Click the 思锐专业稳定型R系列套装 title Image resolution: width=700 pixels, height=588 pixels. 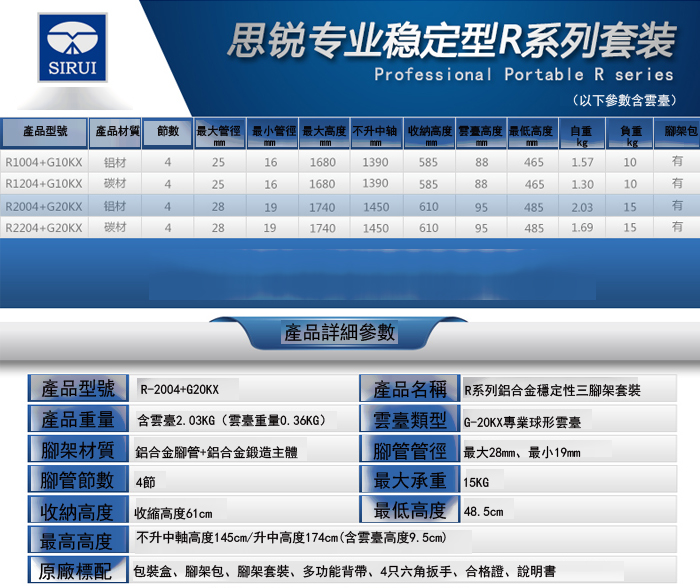(452, 40)
